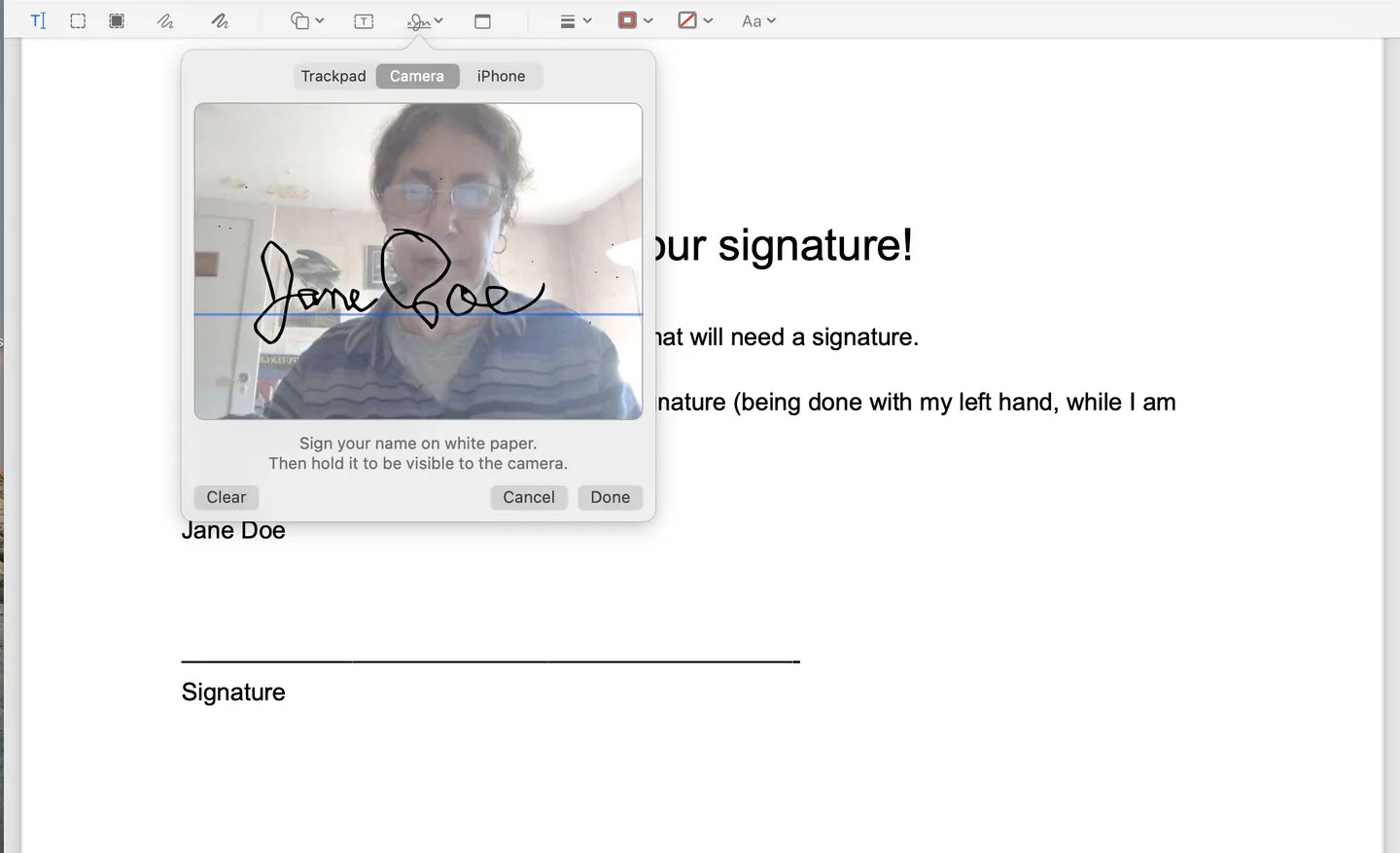Select the Draw tool

point(221,19)
